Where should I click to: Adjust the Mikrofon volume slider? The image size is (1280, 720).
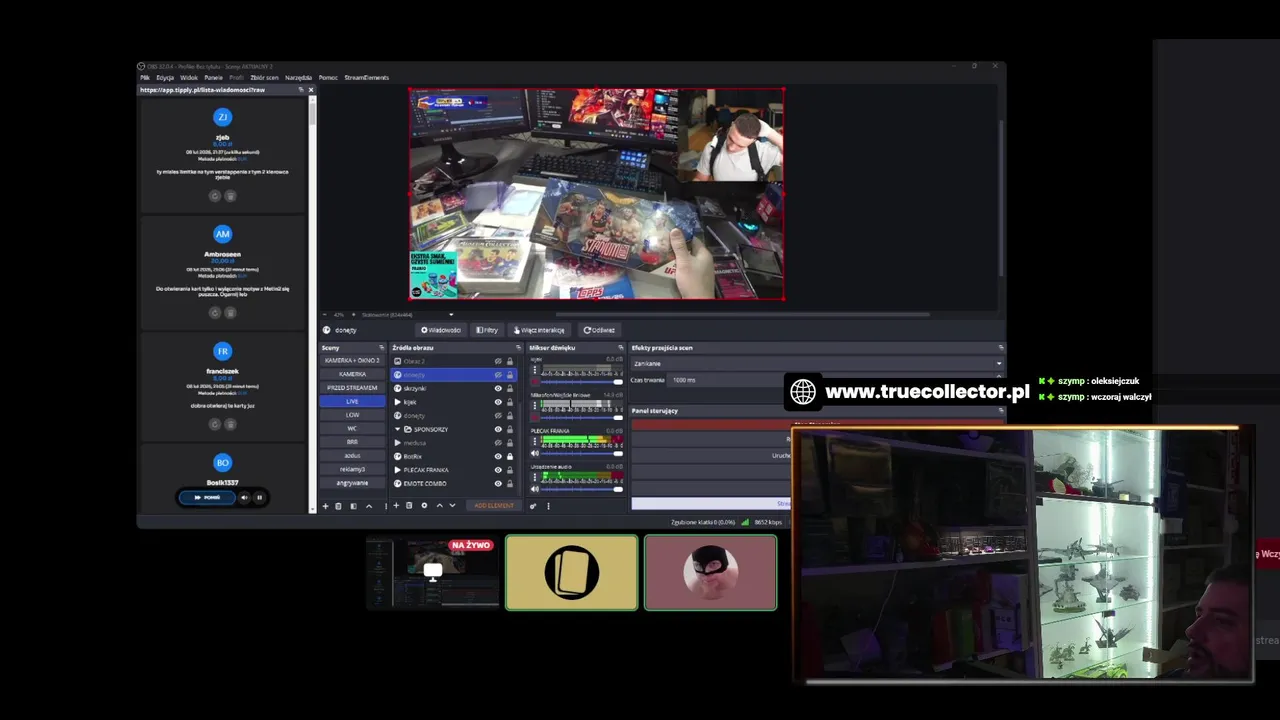[x=582, y=418]
